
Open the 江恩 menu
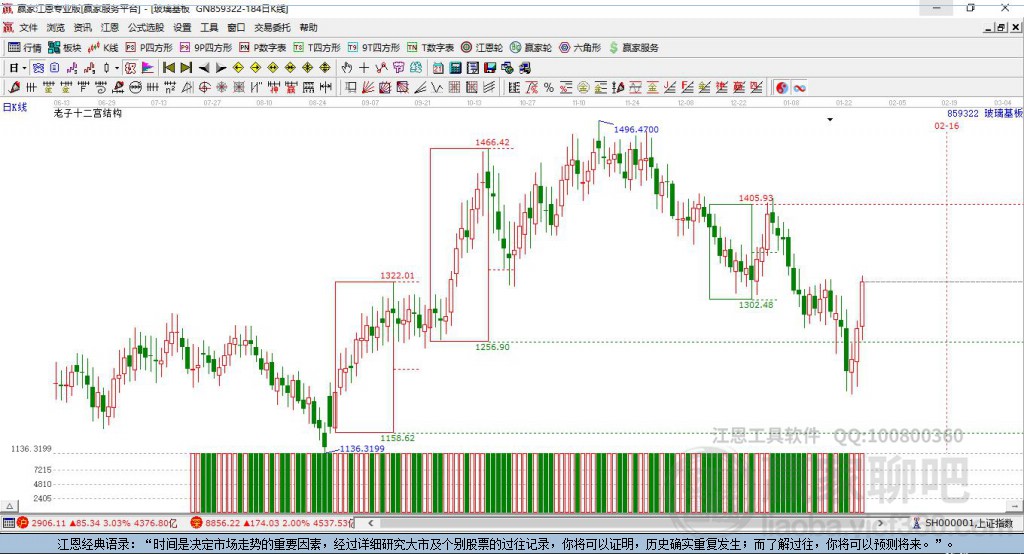click(x=110, y=27)
